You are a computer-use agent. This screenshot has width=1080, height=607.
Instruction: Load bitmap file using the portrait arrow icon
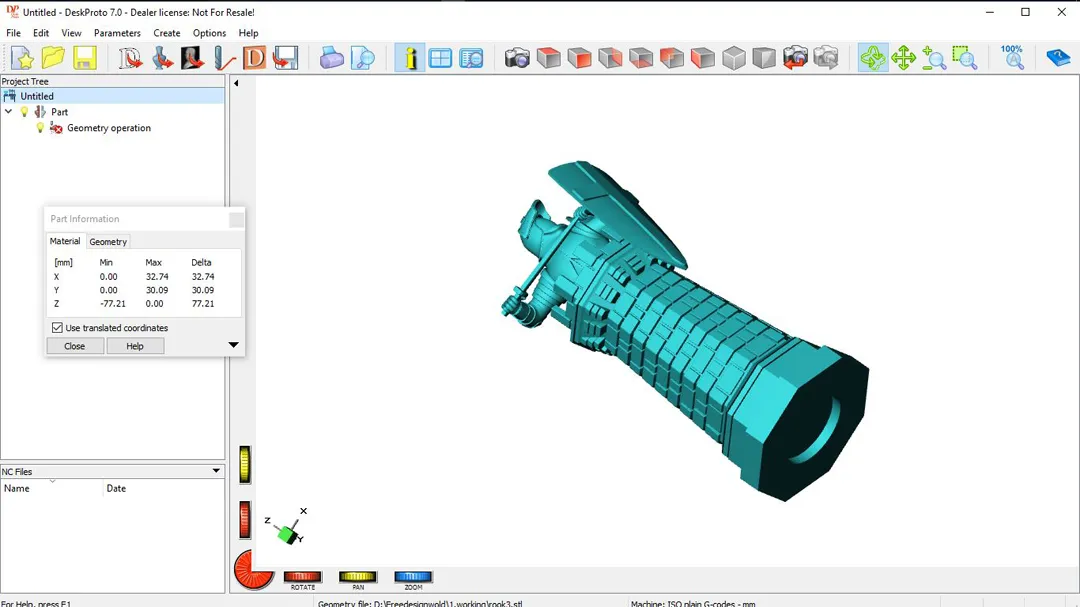tap(192, 58)
